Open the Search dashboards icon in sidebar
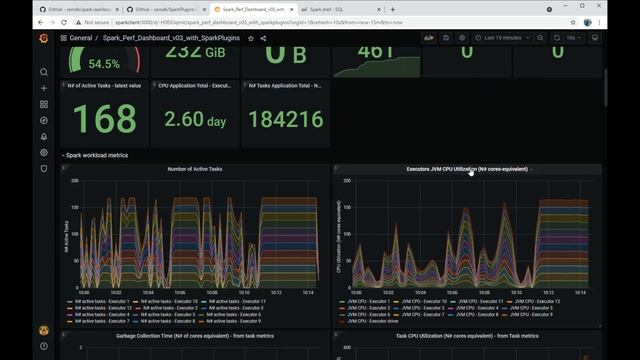640x360 pixels. click(44, 72)
